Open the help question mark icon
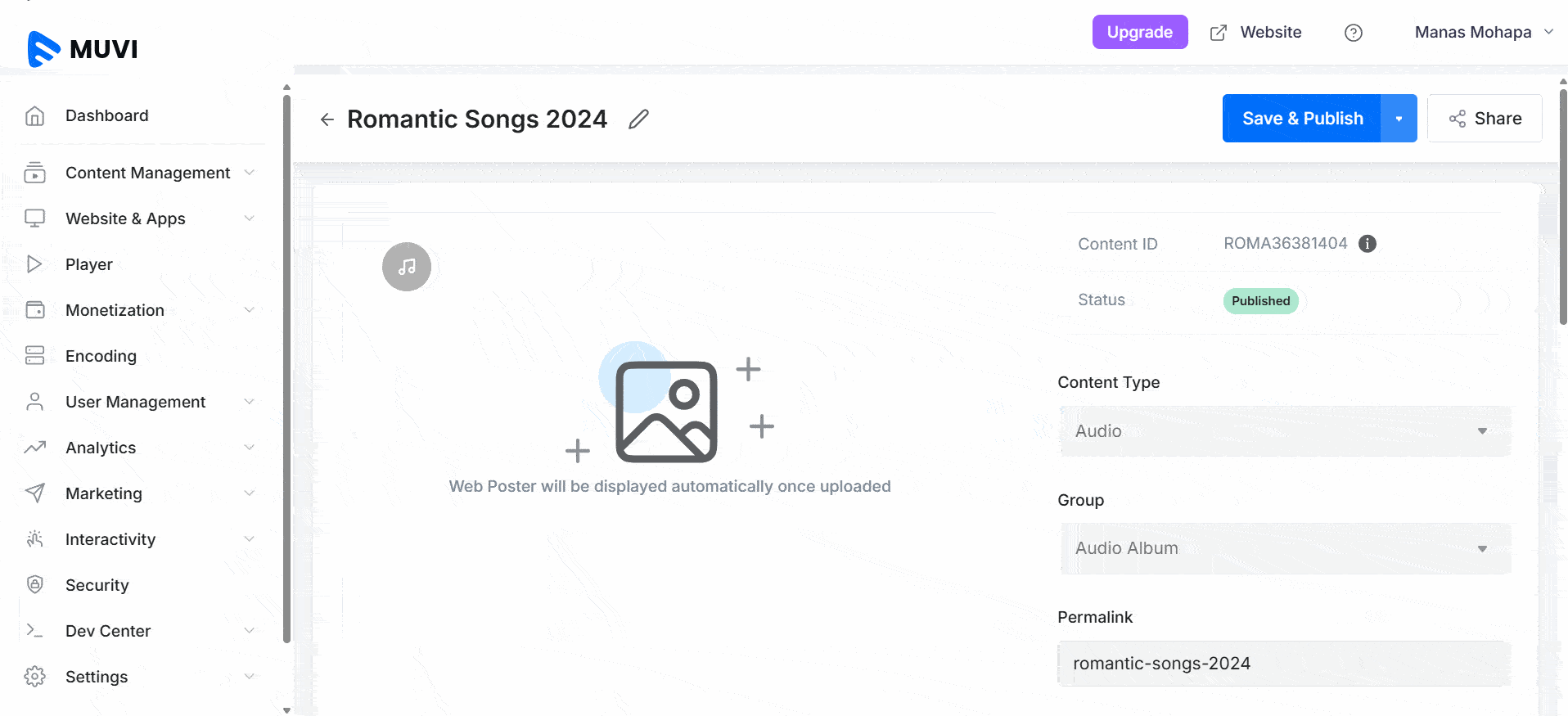The width and height of the screenshot is (1568, 716). [1353, 33]
